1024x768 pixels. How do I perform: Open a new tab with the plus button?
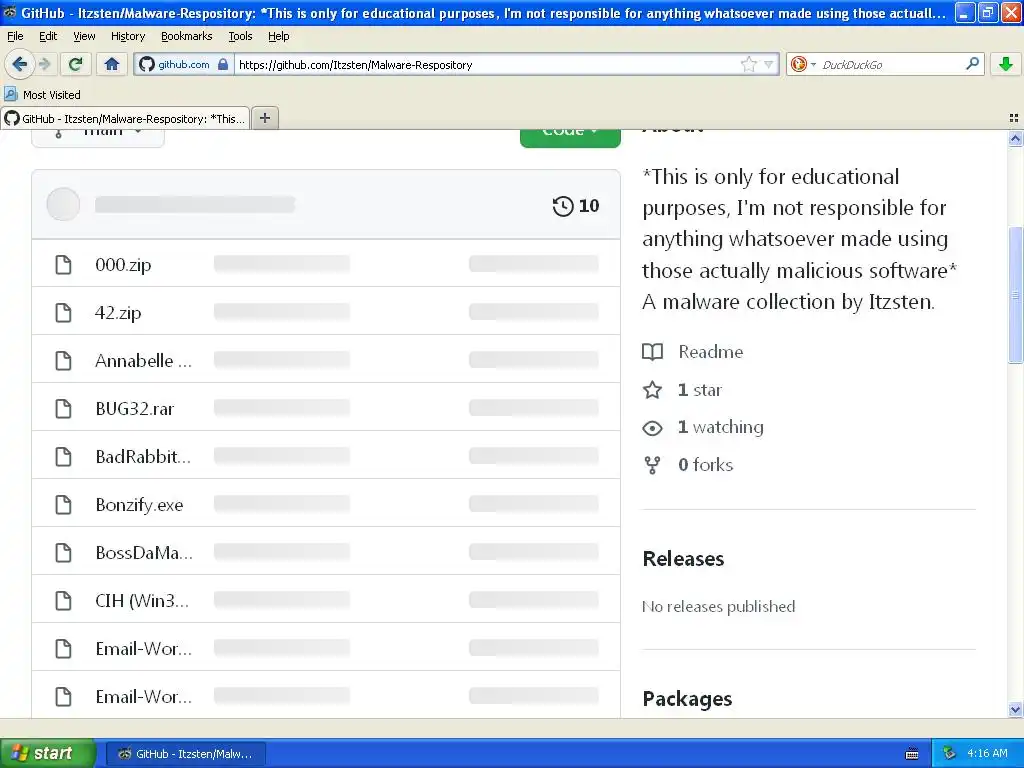[x=264, y=118]
